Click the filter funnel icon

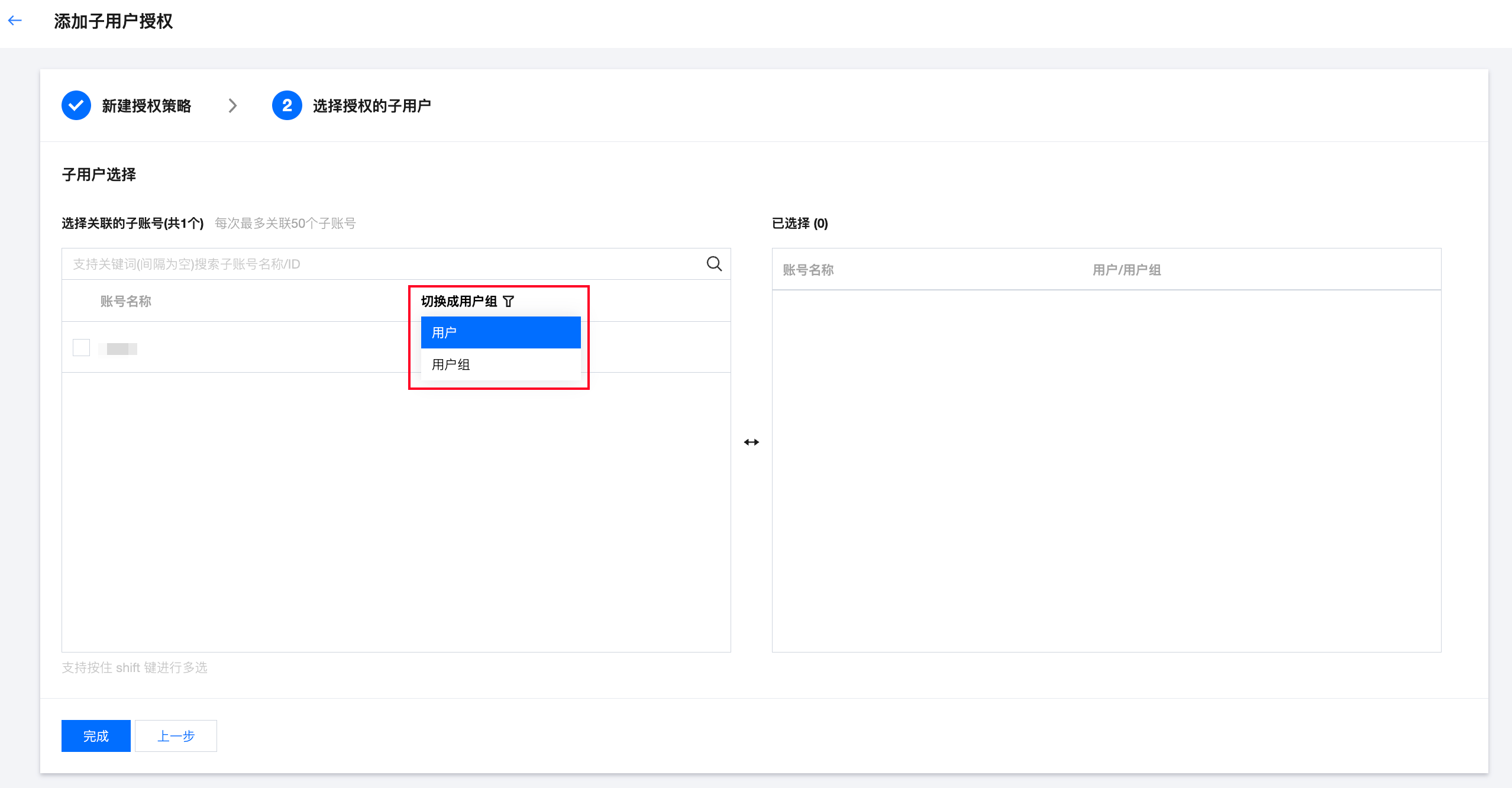(509, 301)
